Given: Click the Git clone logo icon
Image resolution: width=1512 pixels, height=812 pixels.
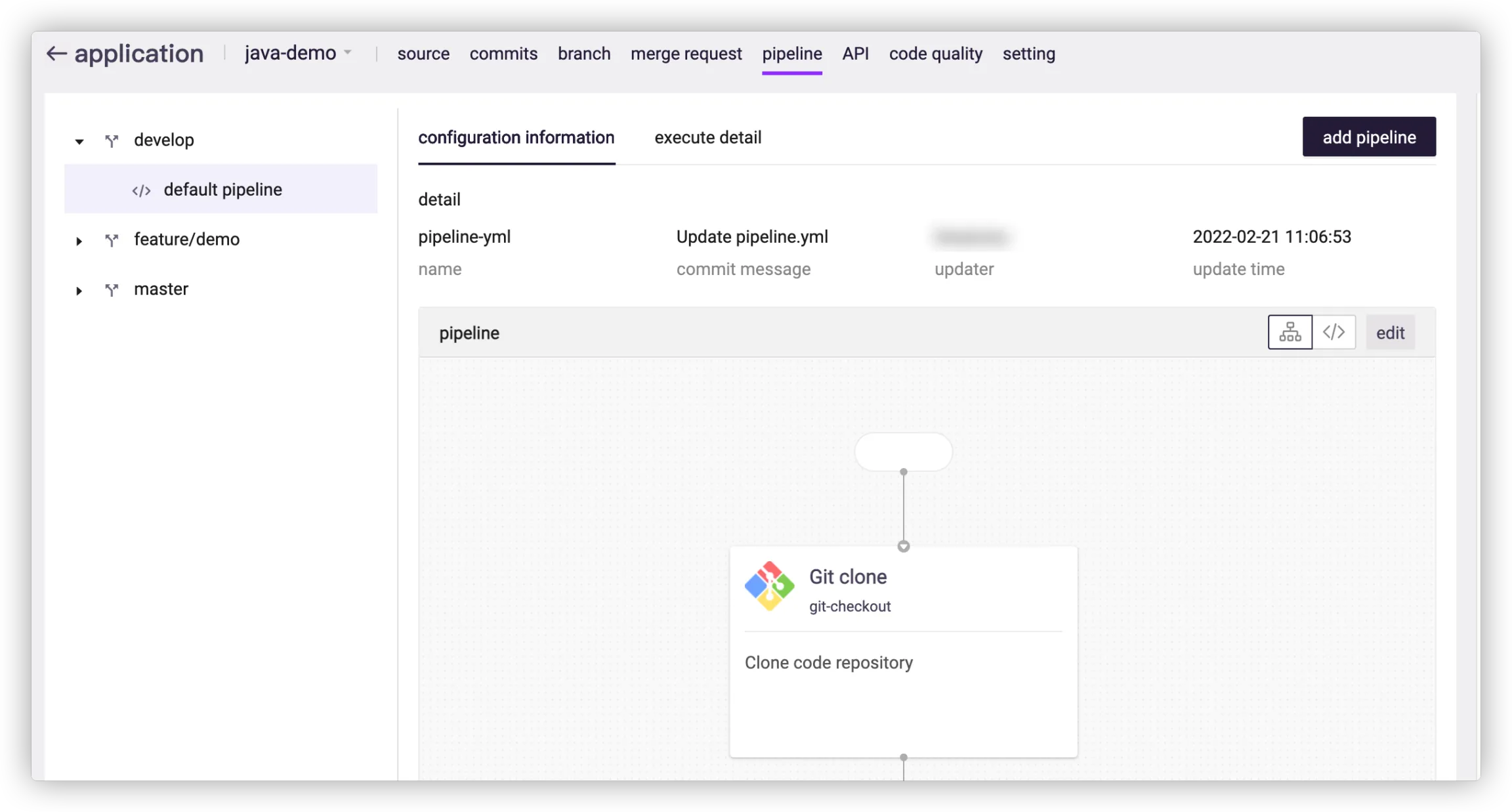Looking at the screenshot, I should (x=769, y=586).
